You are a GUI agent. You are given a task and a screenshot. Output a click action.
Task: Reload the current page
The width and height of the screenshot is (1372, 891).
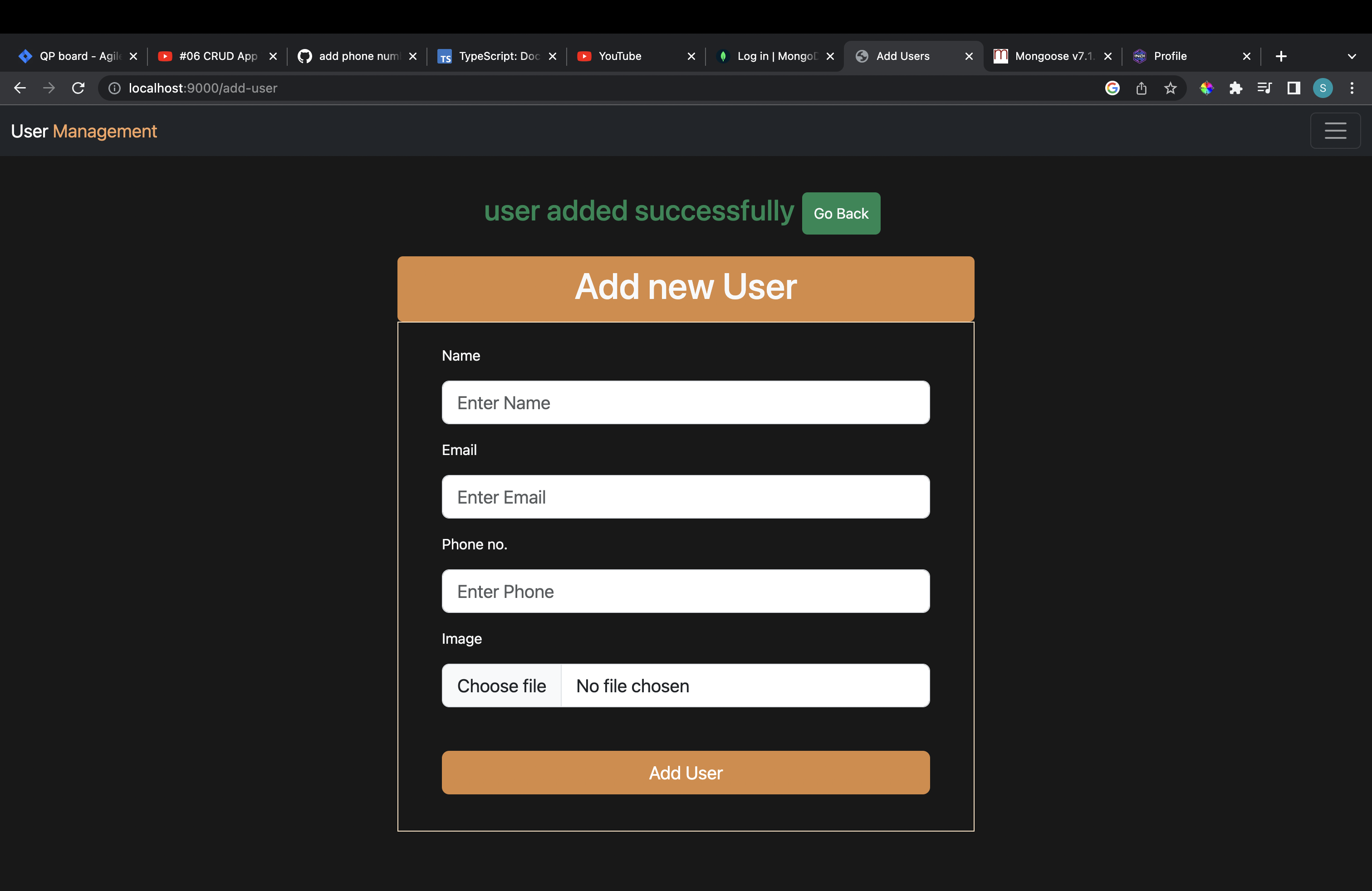pyautogui.click(x=78, y=88)
